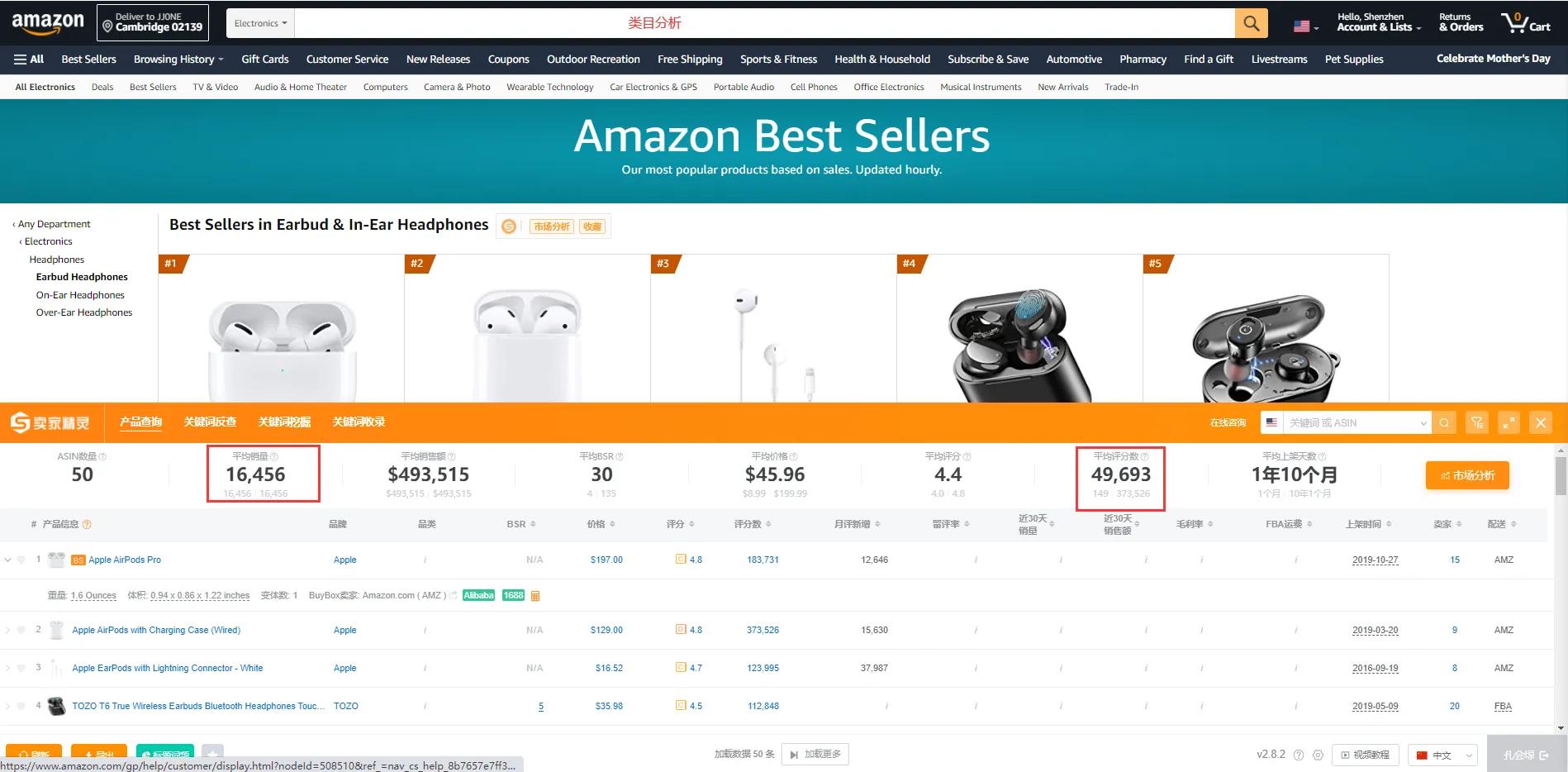
Task: Toggle heart on Apple EarPods Lightning row
Action: [21, 668]
